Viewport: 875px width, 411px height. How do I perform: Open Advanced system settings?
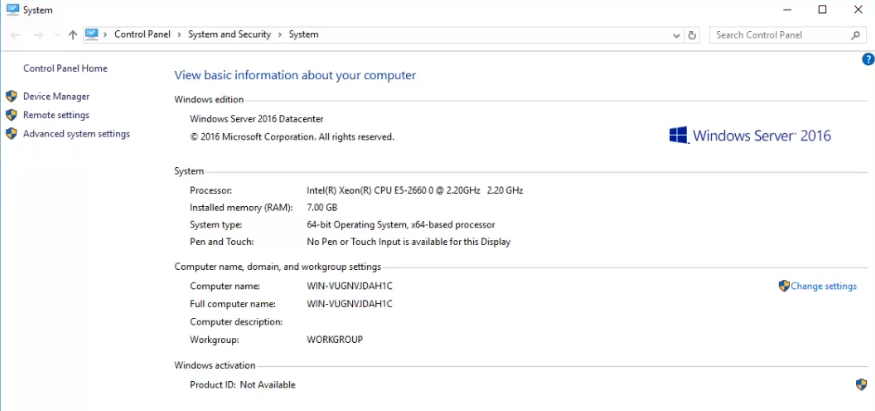tap(76, 134)
